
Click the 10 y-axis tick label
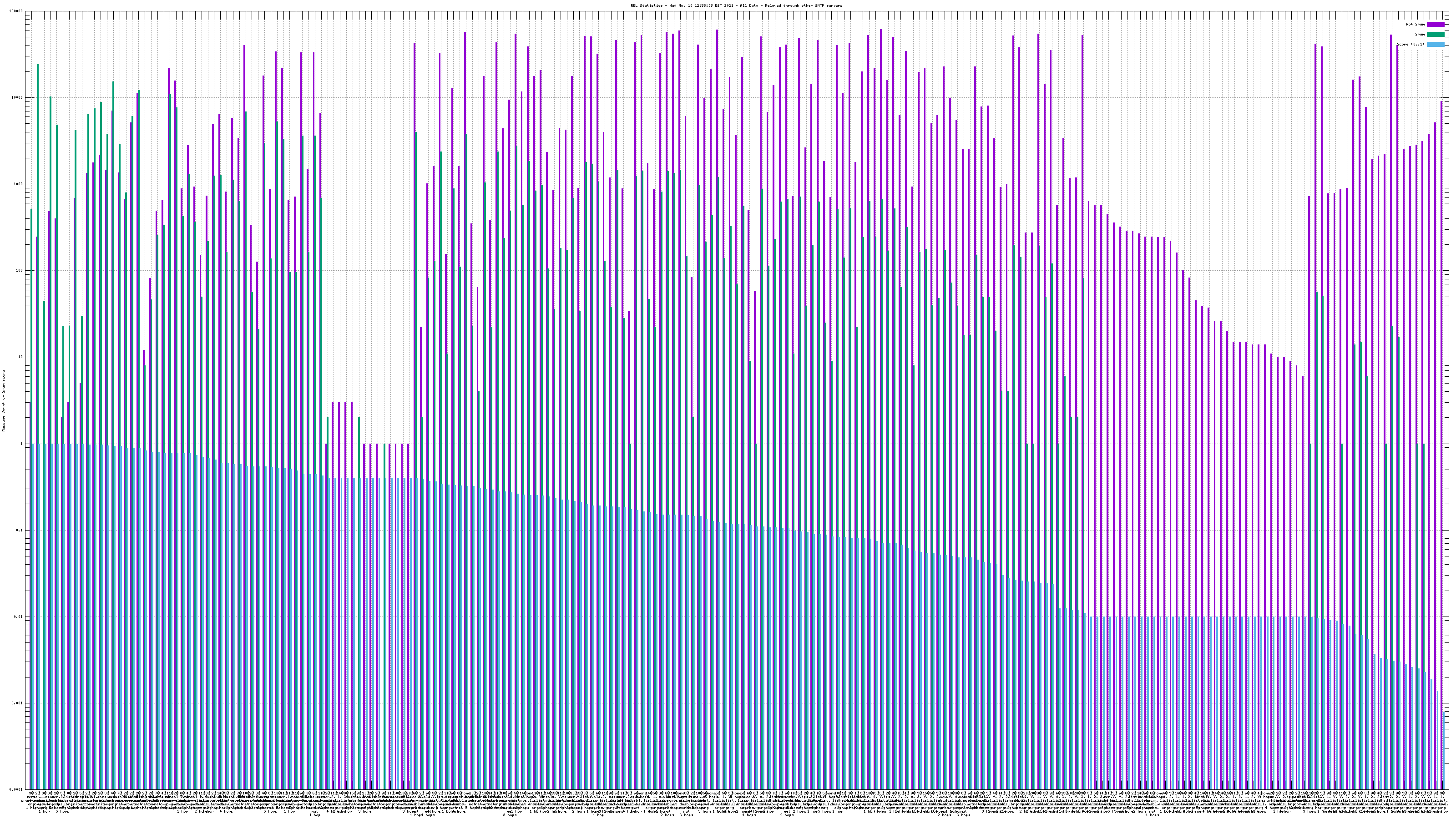(21, 357)
